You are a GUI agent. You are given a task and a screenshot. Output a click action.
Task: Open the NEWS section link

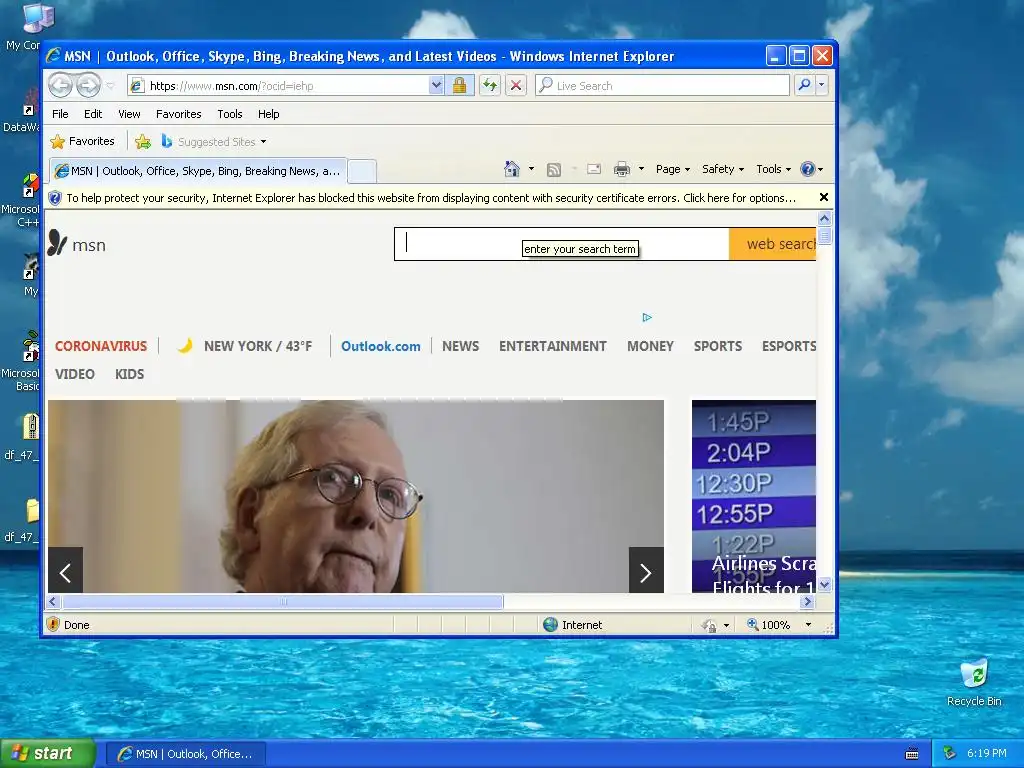[460, 346]
